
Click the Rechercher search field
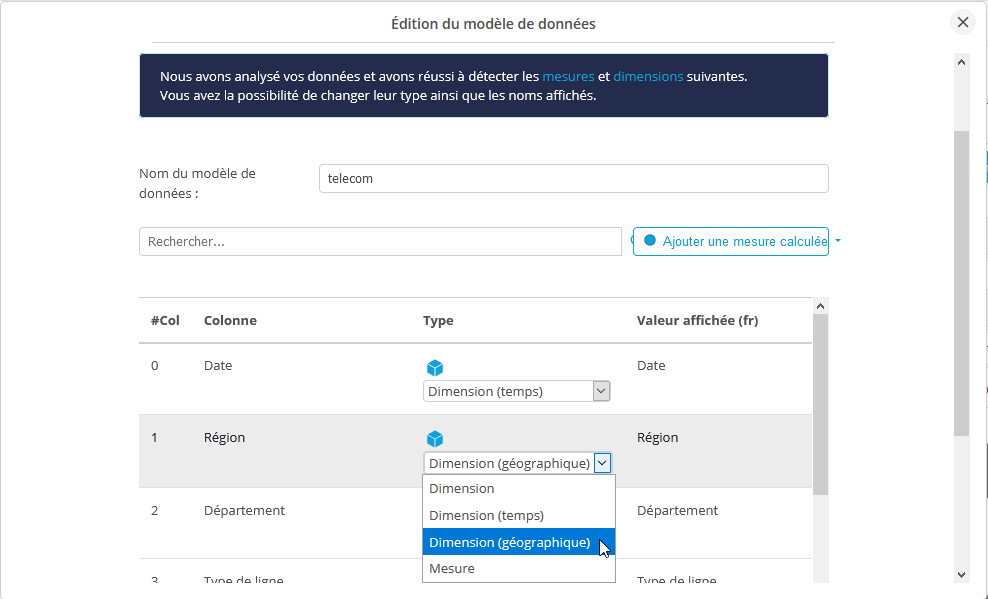point(380,241)
